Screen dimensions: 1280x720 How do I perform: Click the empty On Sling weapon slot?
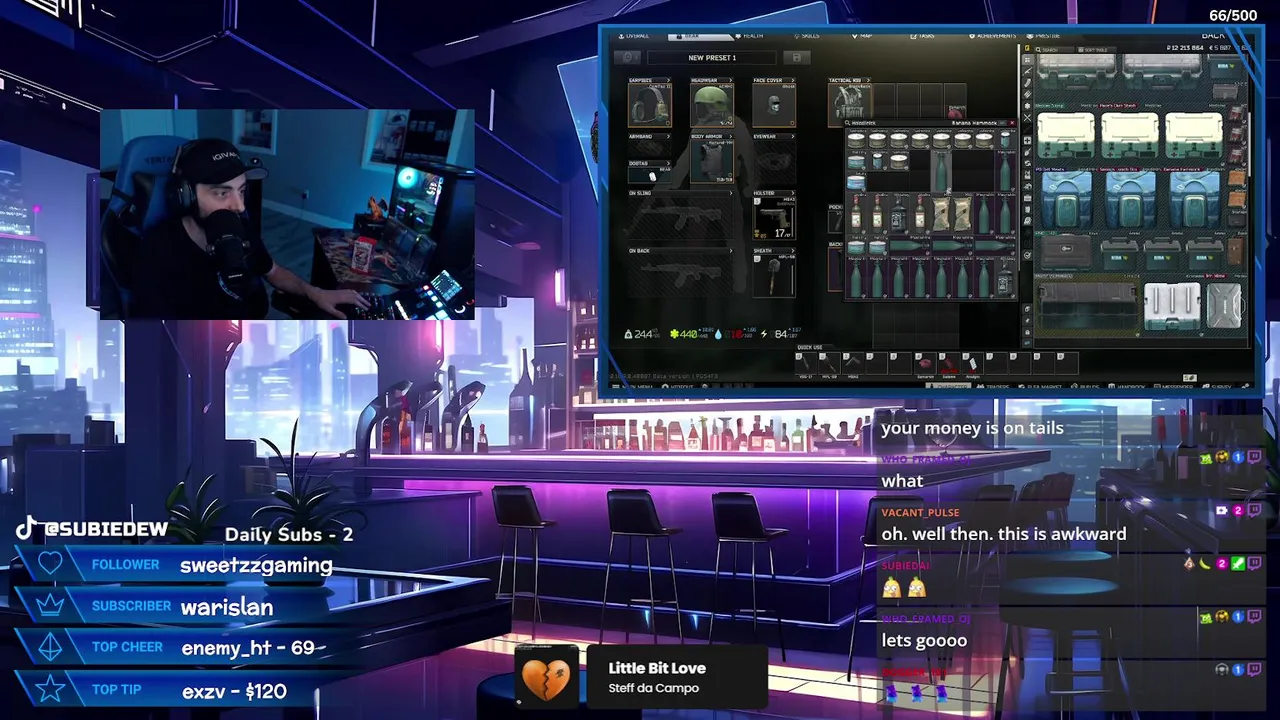(x=681, y=218)
